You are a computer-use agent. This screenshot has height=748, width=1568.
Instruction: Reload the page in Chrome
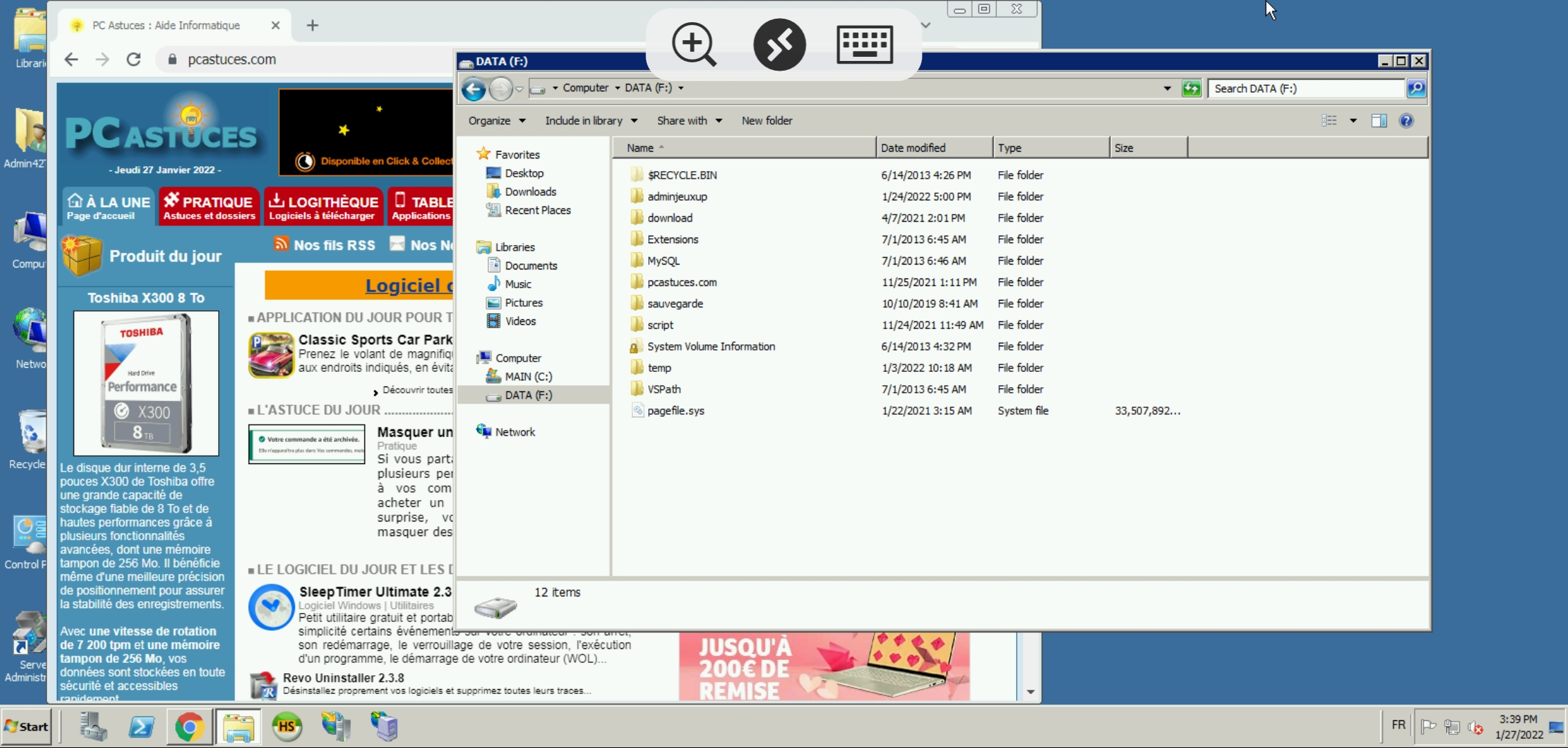tap(134, 60)
